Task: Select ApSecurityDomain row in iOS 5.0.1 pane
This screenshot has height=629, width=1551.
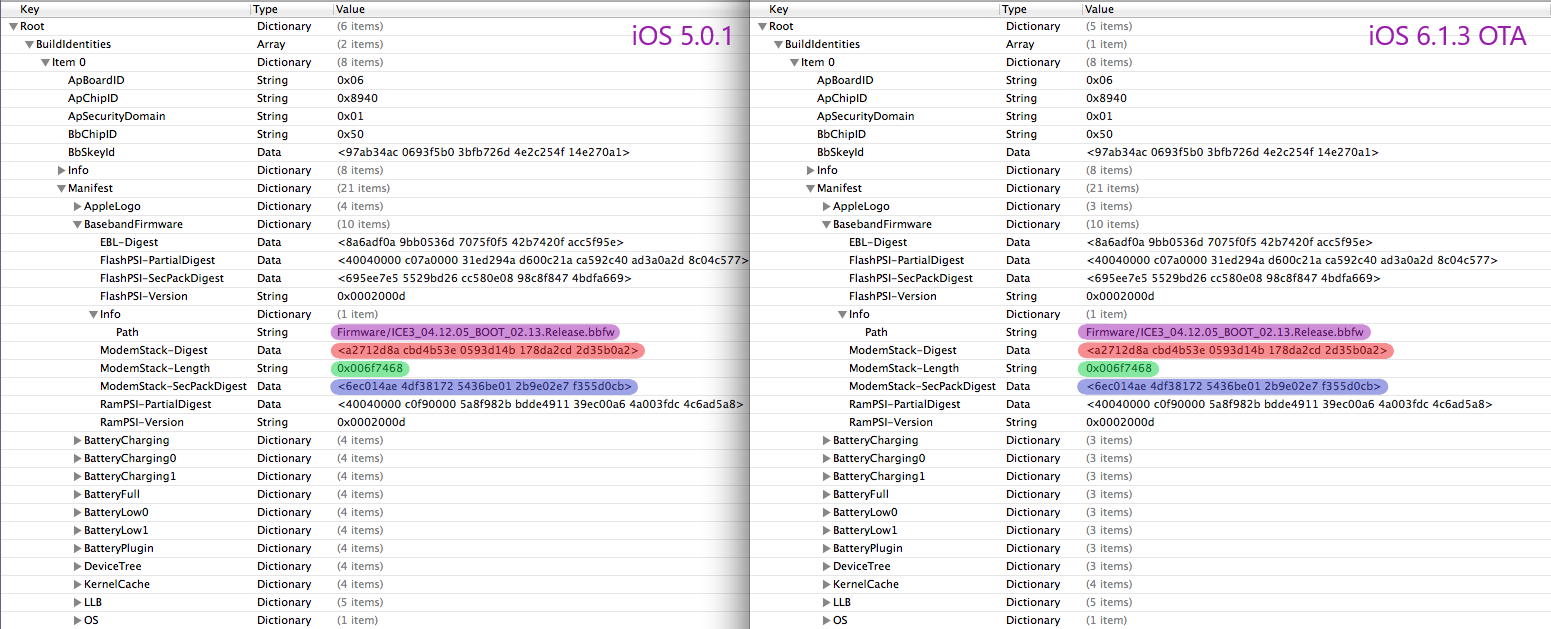Action: tap(375, 116)
